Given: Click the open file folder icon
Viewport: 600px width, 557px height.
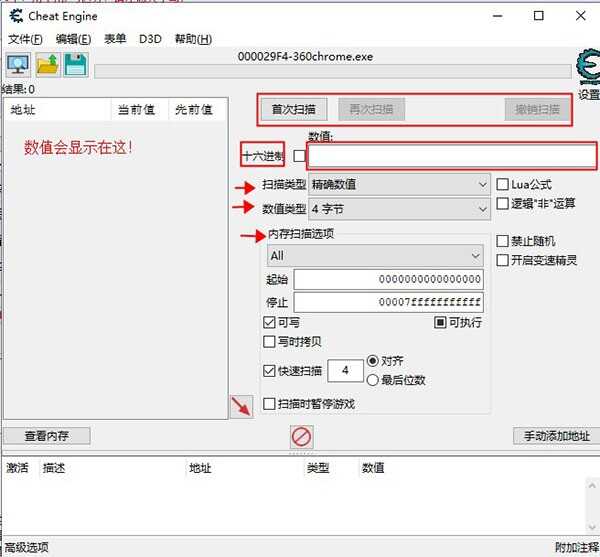Looking at the screenshot, I should pos(47,65).
